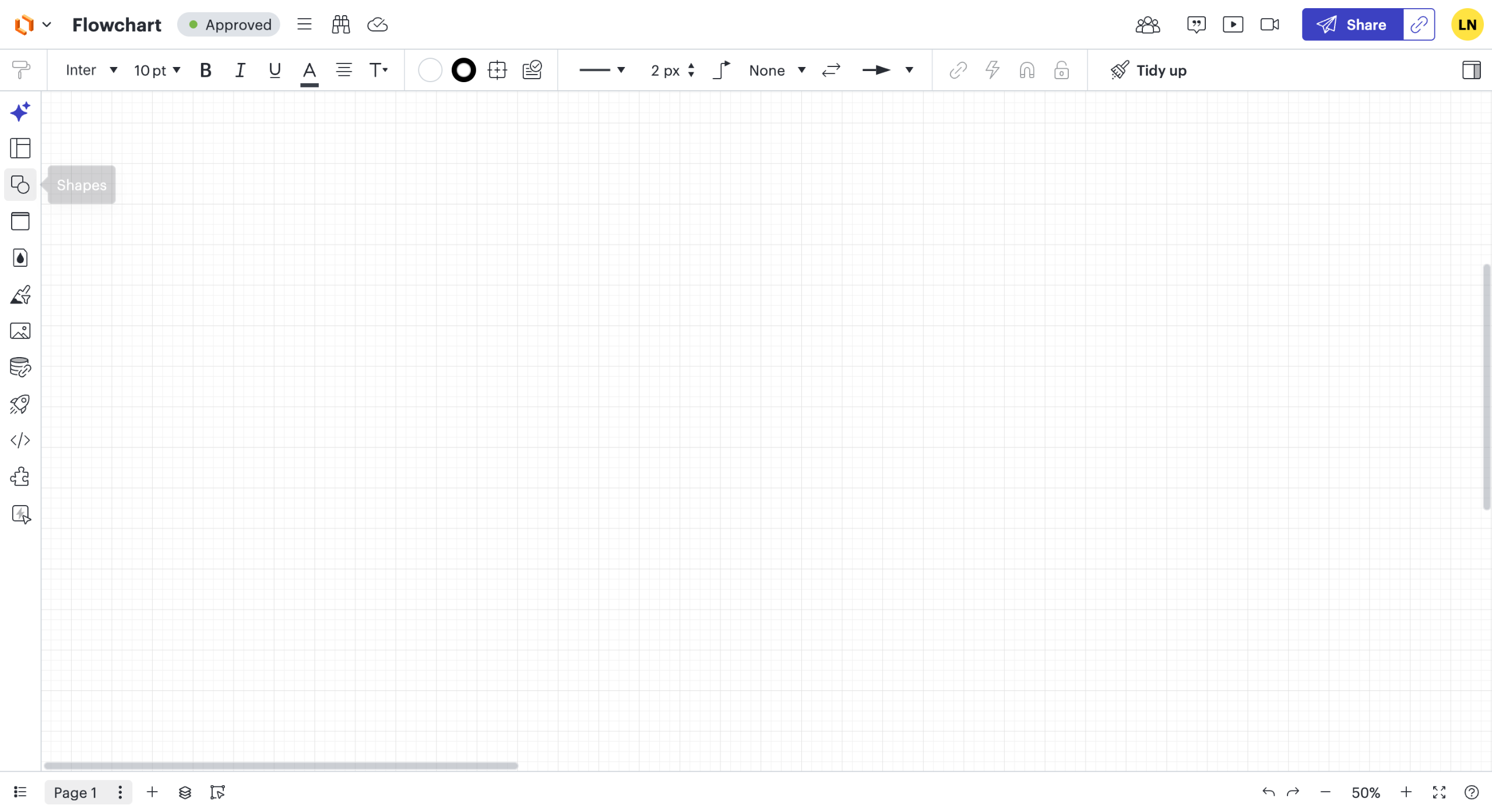Click the Share button
1492x812 pixels.
[1352, 24]
